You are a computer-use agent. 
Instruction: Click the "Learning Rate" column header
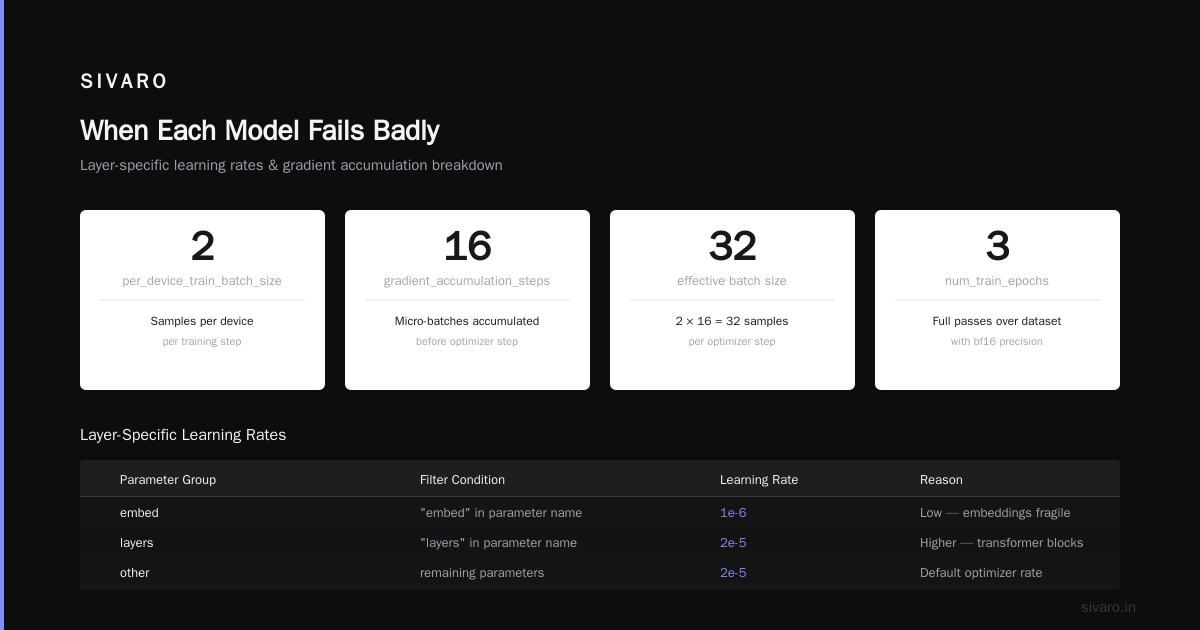coord(759,480)
